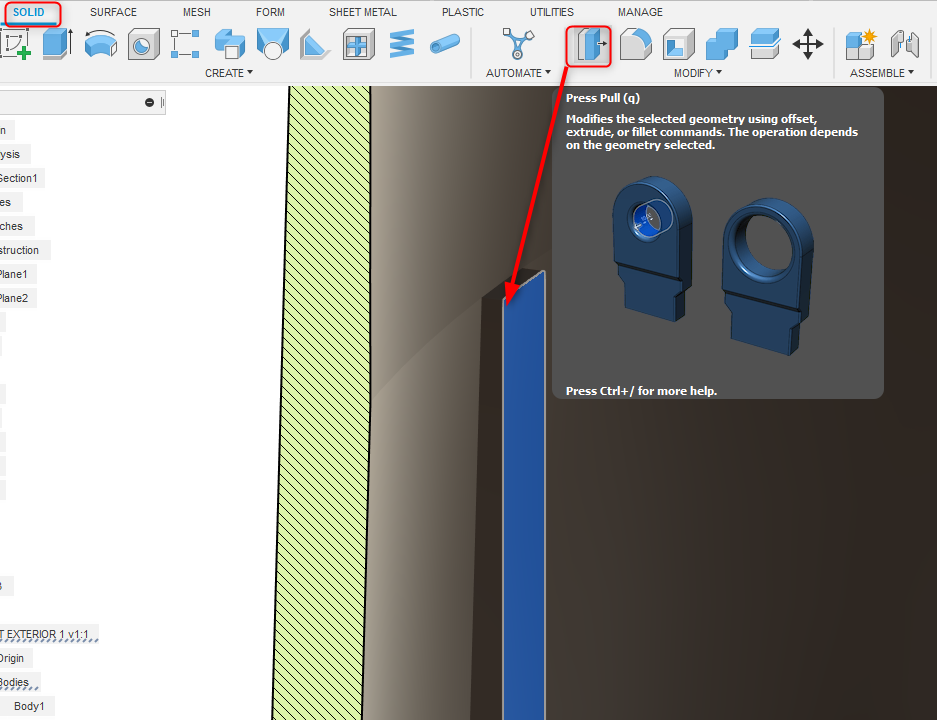Select the Fillet tool in Modify
937x720 pixels.
tap(636, 44)
